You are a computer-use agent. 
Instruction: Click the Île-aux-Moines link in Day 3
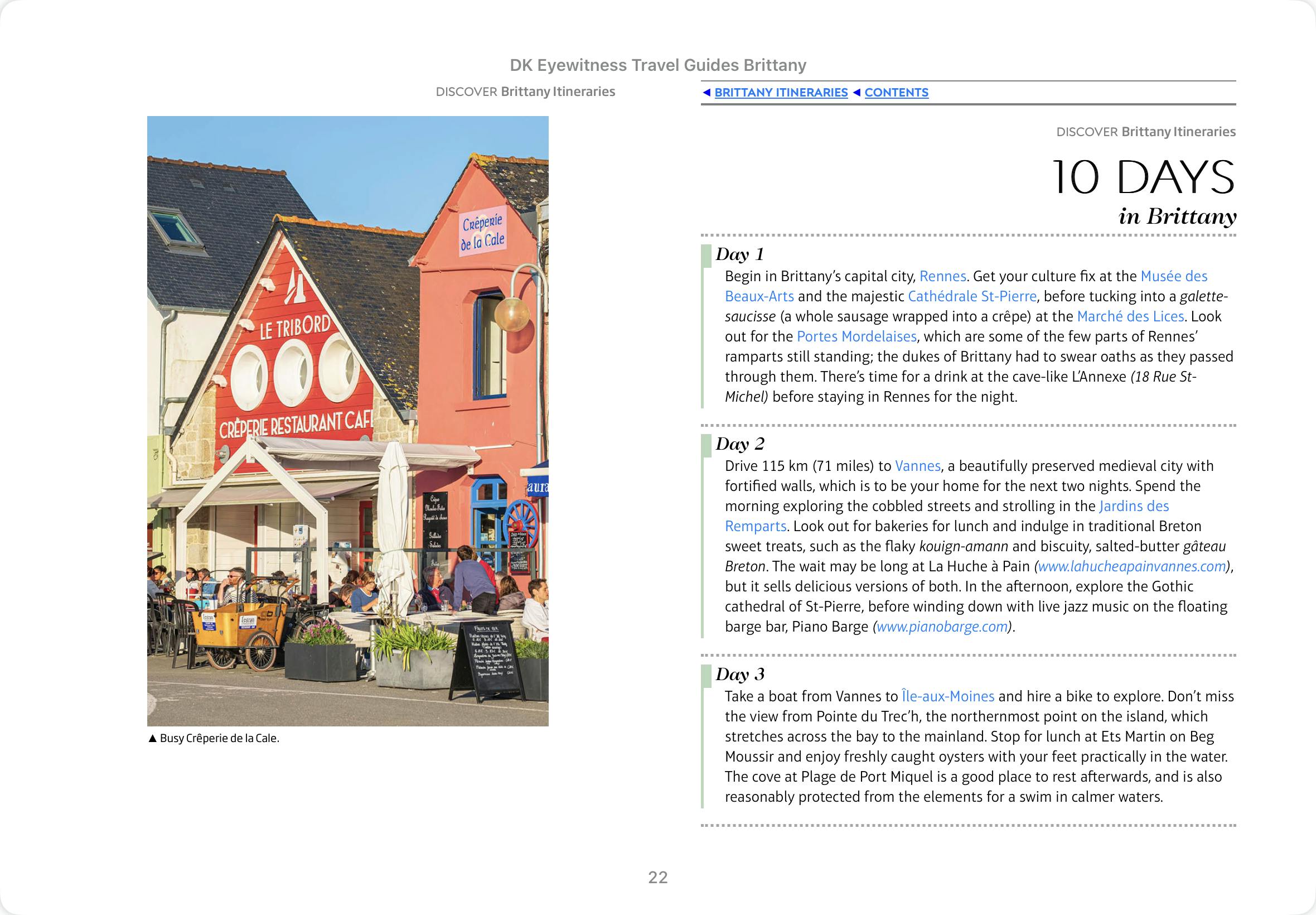point(947,696)
